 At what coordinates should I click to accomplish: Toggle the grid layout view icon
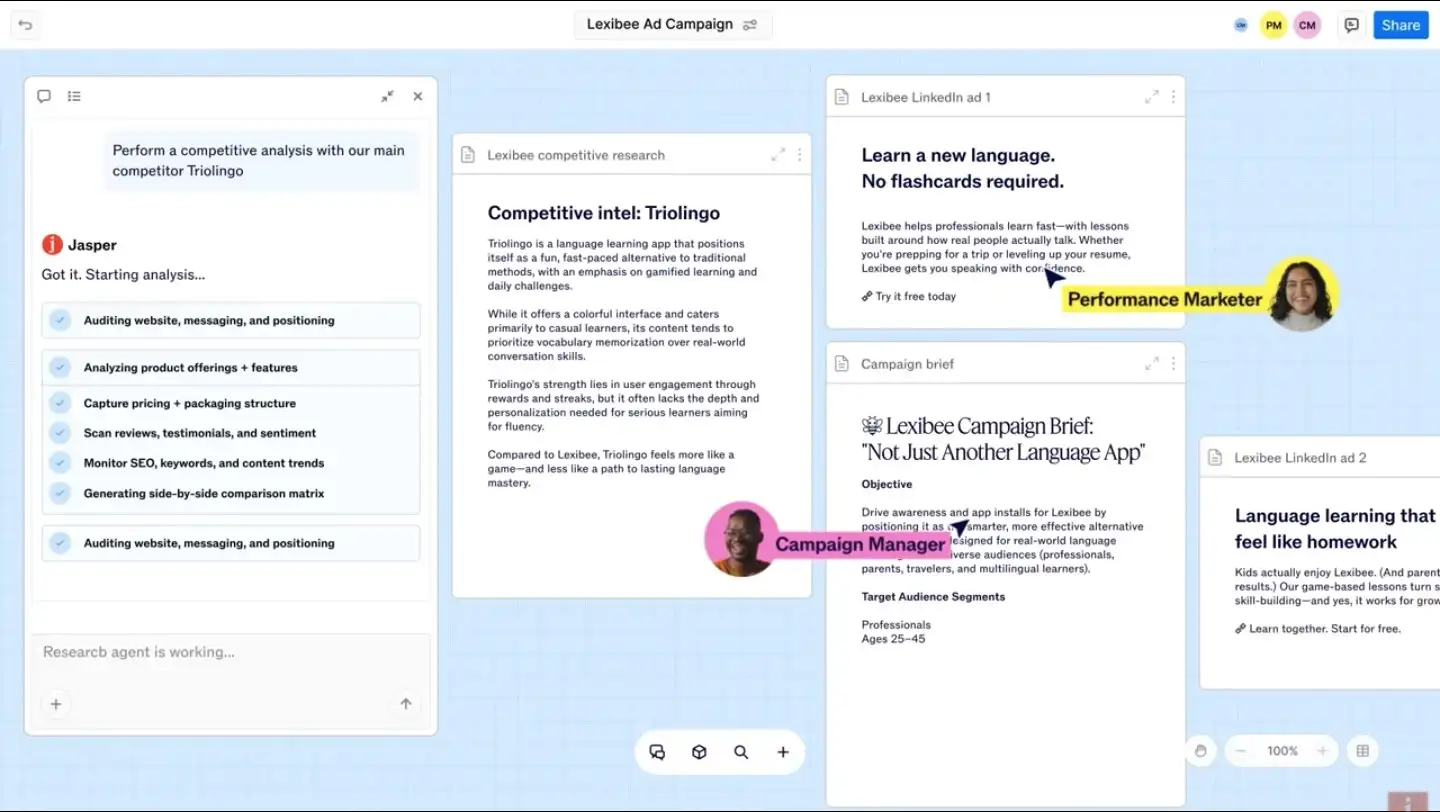coord(1362,751)
